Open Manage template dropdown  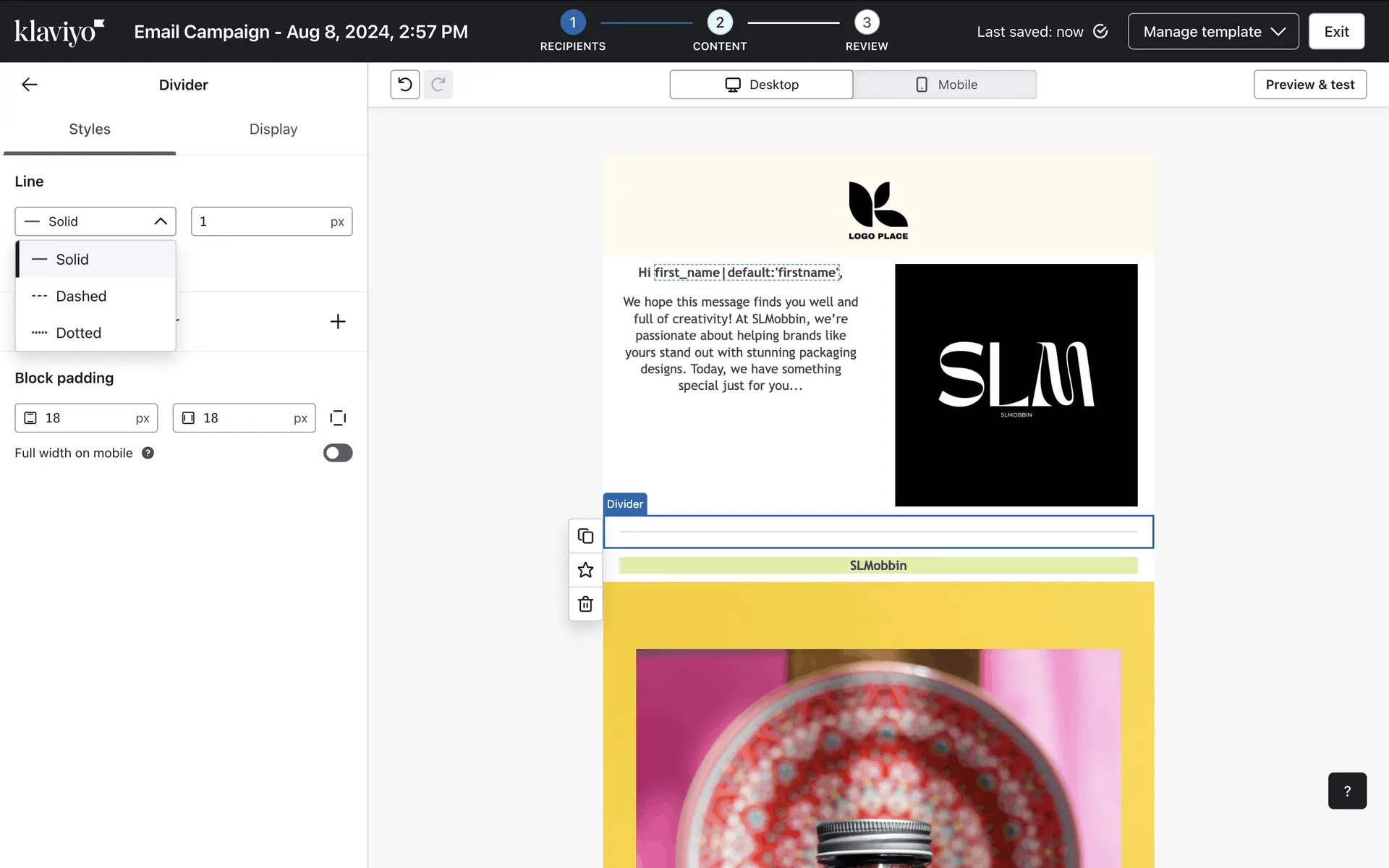click(x=1213, y=32)
